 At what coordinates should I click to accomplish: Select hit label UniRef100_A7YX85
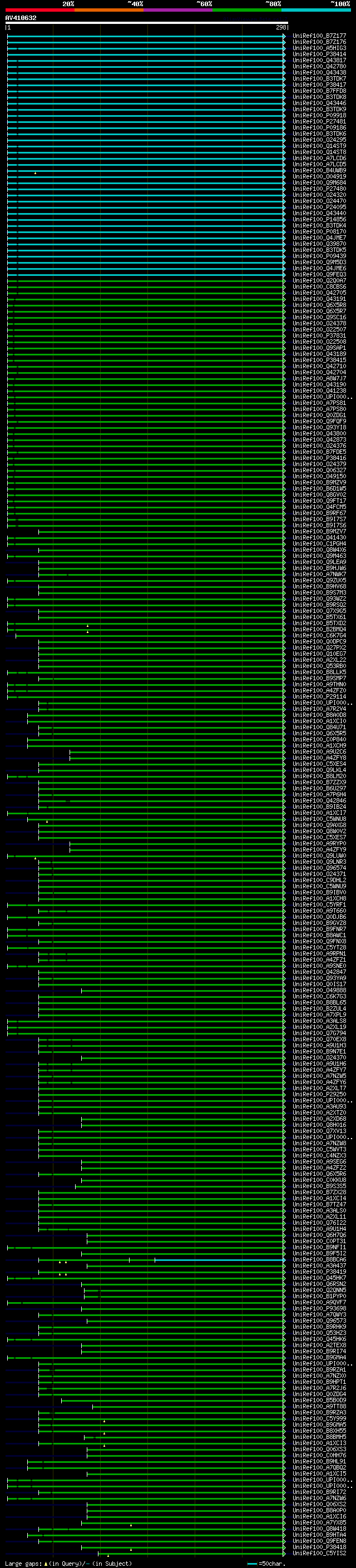click(x=319, y=1522)
